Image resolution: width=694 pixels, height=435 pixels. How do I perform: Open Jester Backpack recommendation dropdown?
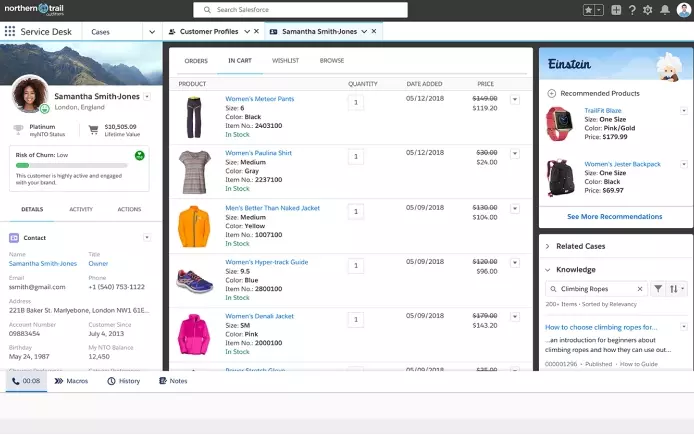[x=684, y=164]
